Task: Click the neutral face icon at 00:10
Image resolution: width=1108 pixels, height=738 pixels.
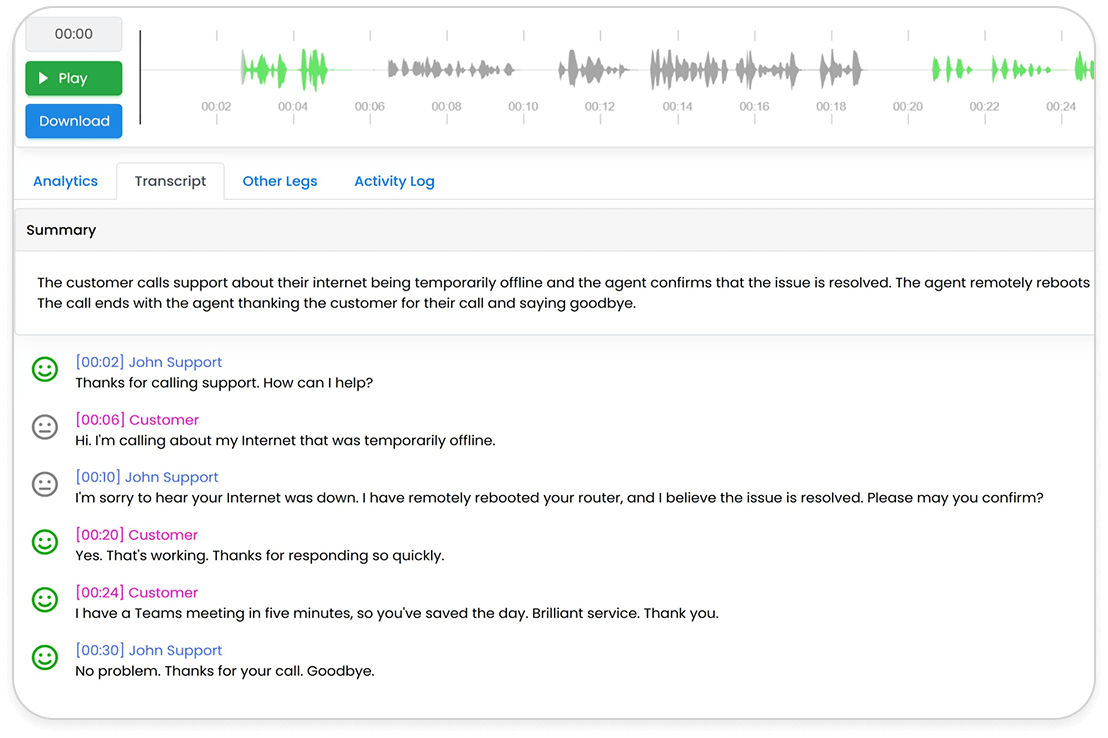Action: (x=45, y=485)
